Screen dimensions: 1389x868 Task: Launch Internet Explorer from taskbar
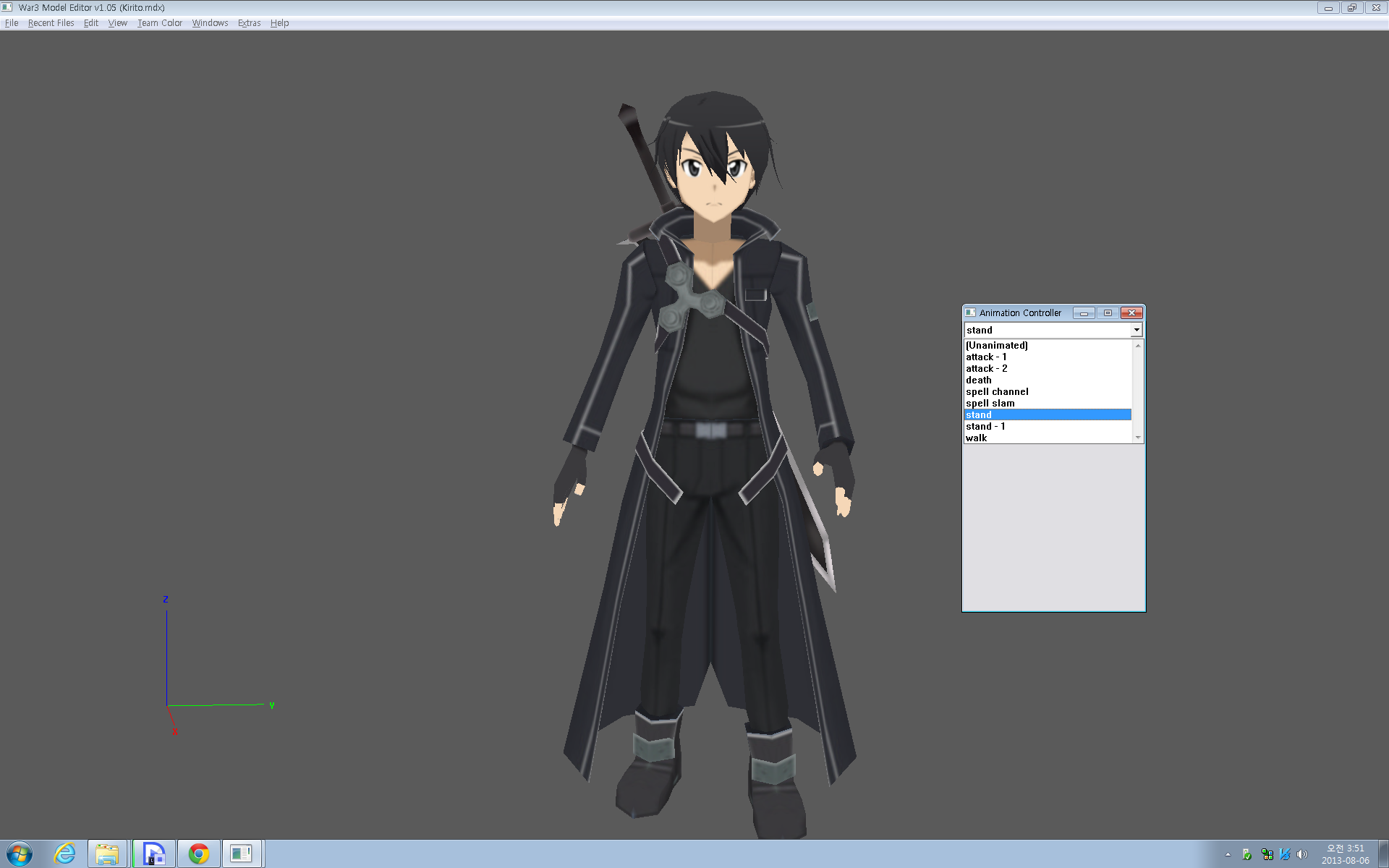(x=64, y=854)
